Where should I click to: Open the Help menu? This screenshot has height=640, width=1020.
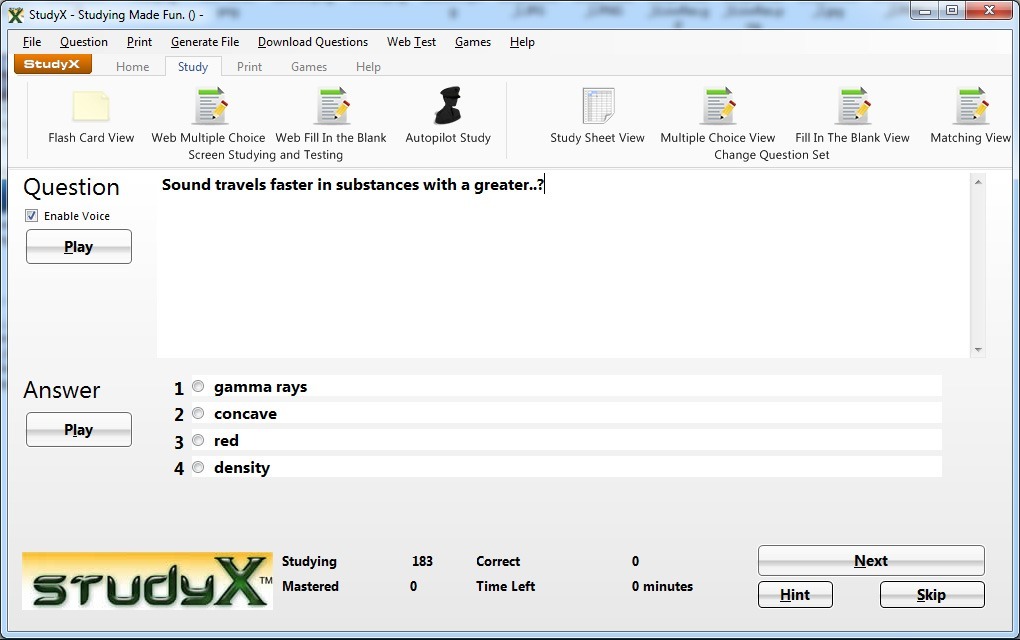pos(522,42)
